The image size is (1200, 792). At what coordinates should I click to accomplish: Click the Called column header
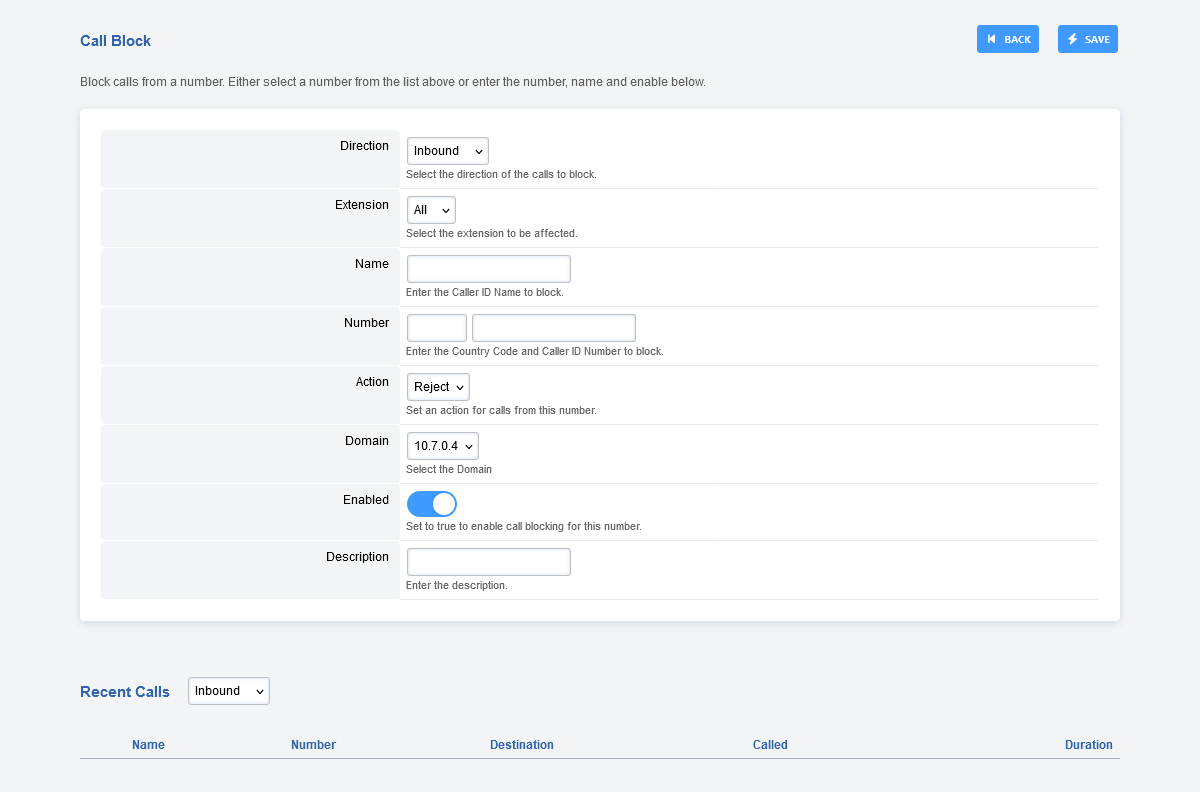pos(770,745)
